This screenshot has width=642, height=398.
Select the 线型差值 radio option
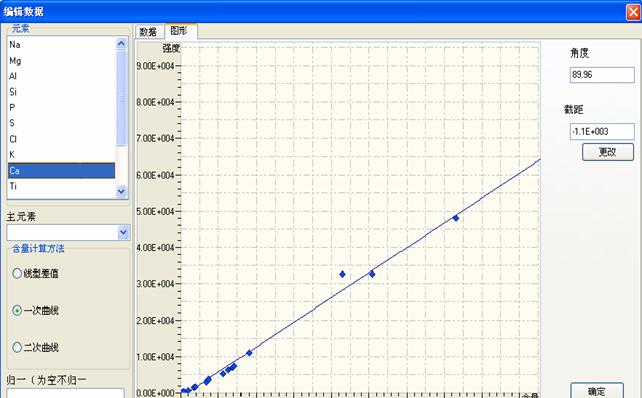[17, 273]
